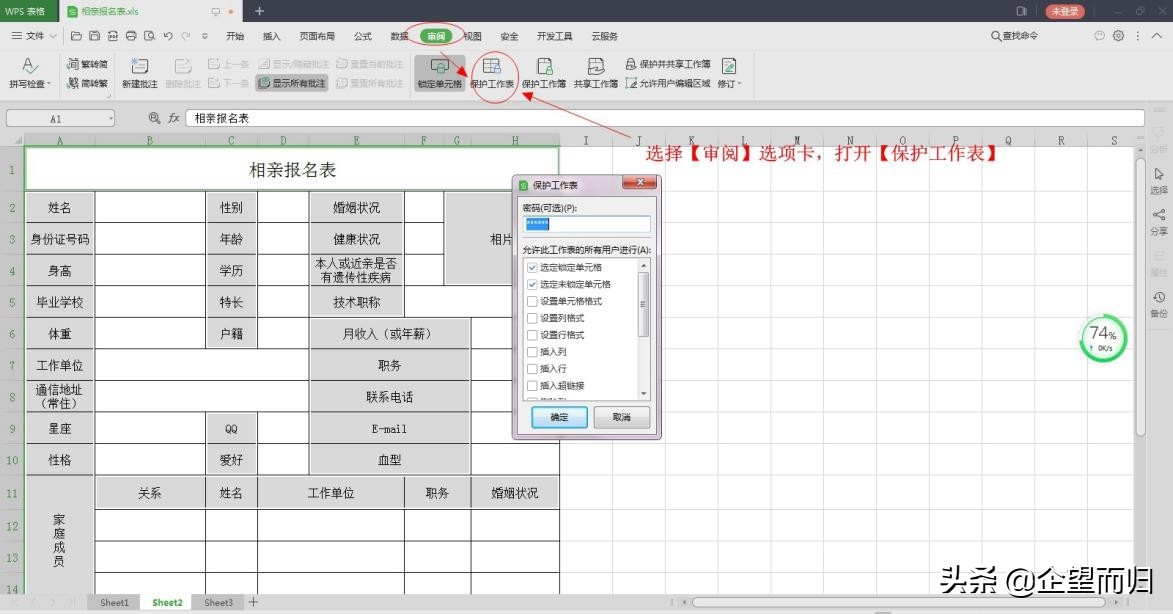This screenshot has width=1173, height=614.
Task: Click the print preview icon in quick toolbar
Action: (150, 36)
